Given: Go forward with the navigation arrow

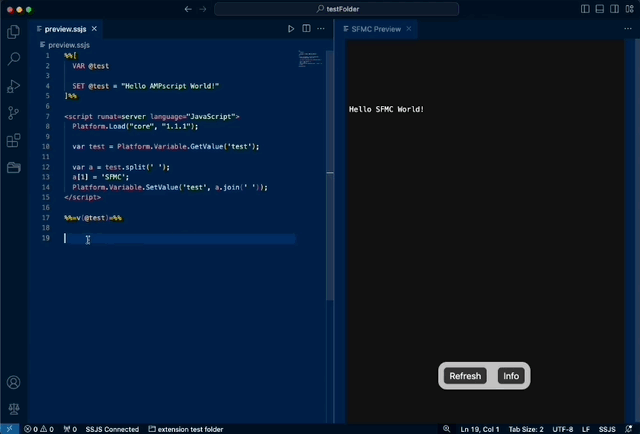Looking at the screenshot, I should [203, 9].
